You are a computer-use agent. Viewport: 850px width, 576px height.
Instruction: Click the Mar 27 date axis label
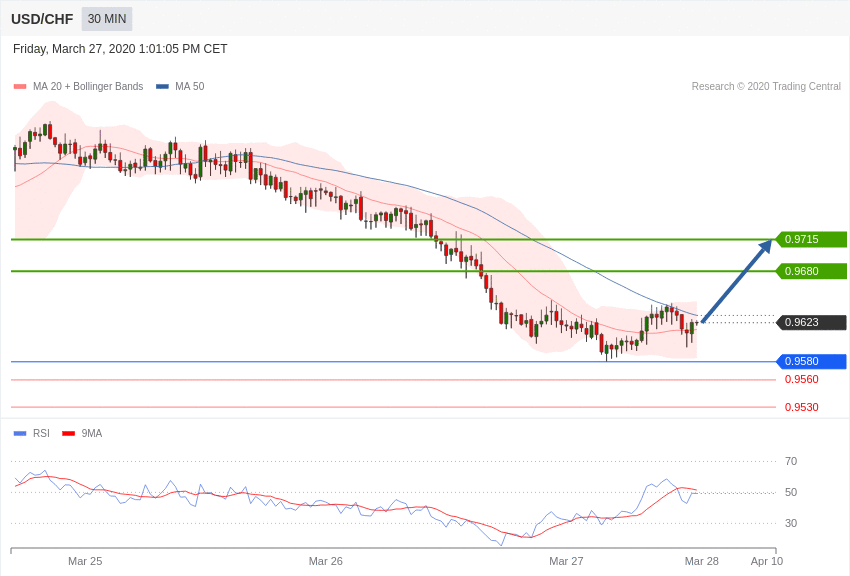(566, 561)
